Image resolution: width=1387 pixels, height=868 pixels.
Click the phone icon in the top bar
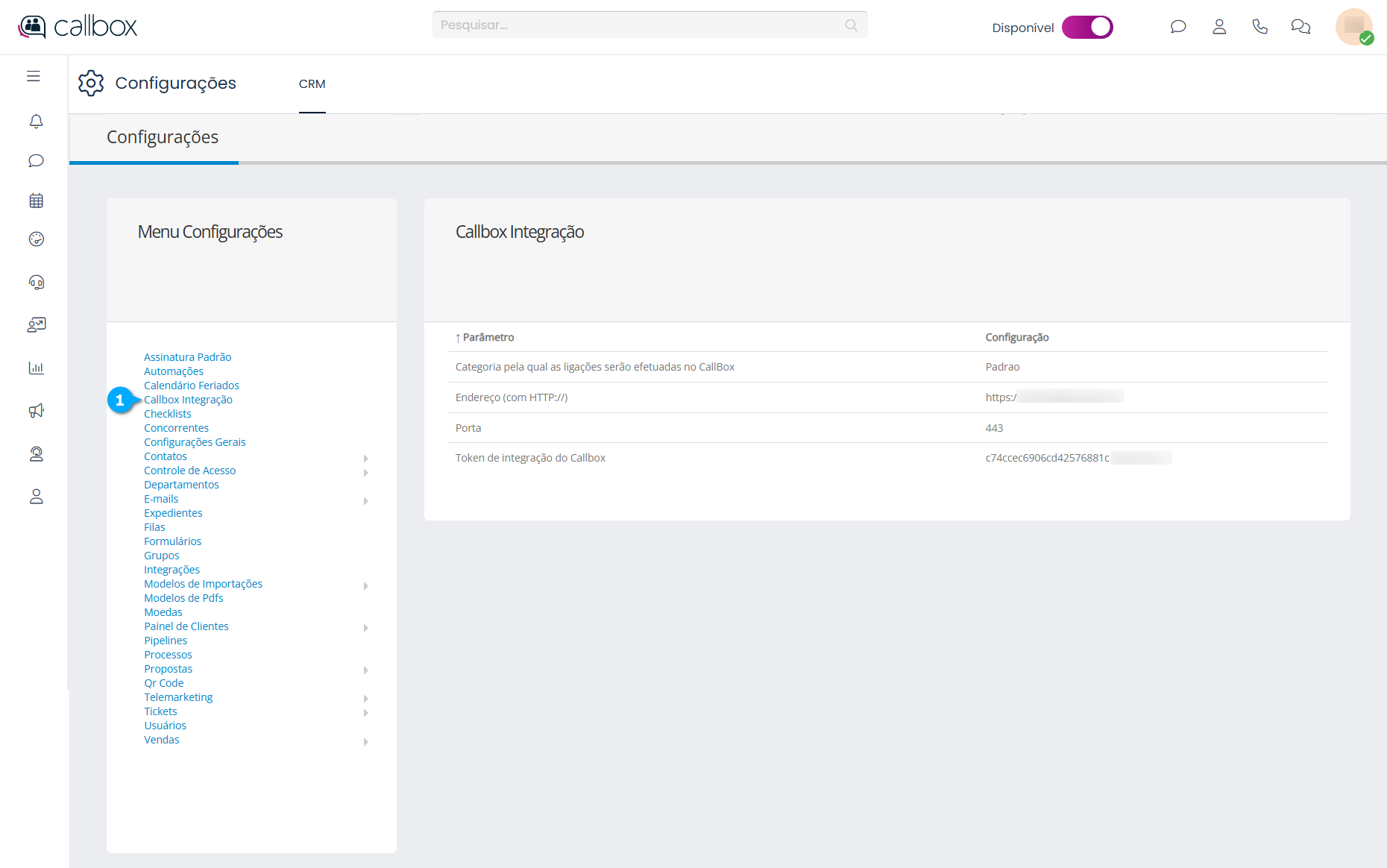pyautogui.click(x=1259, y=27)
